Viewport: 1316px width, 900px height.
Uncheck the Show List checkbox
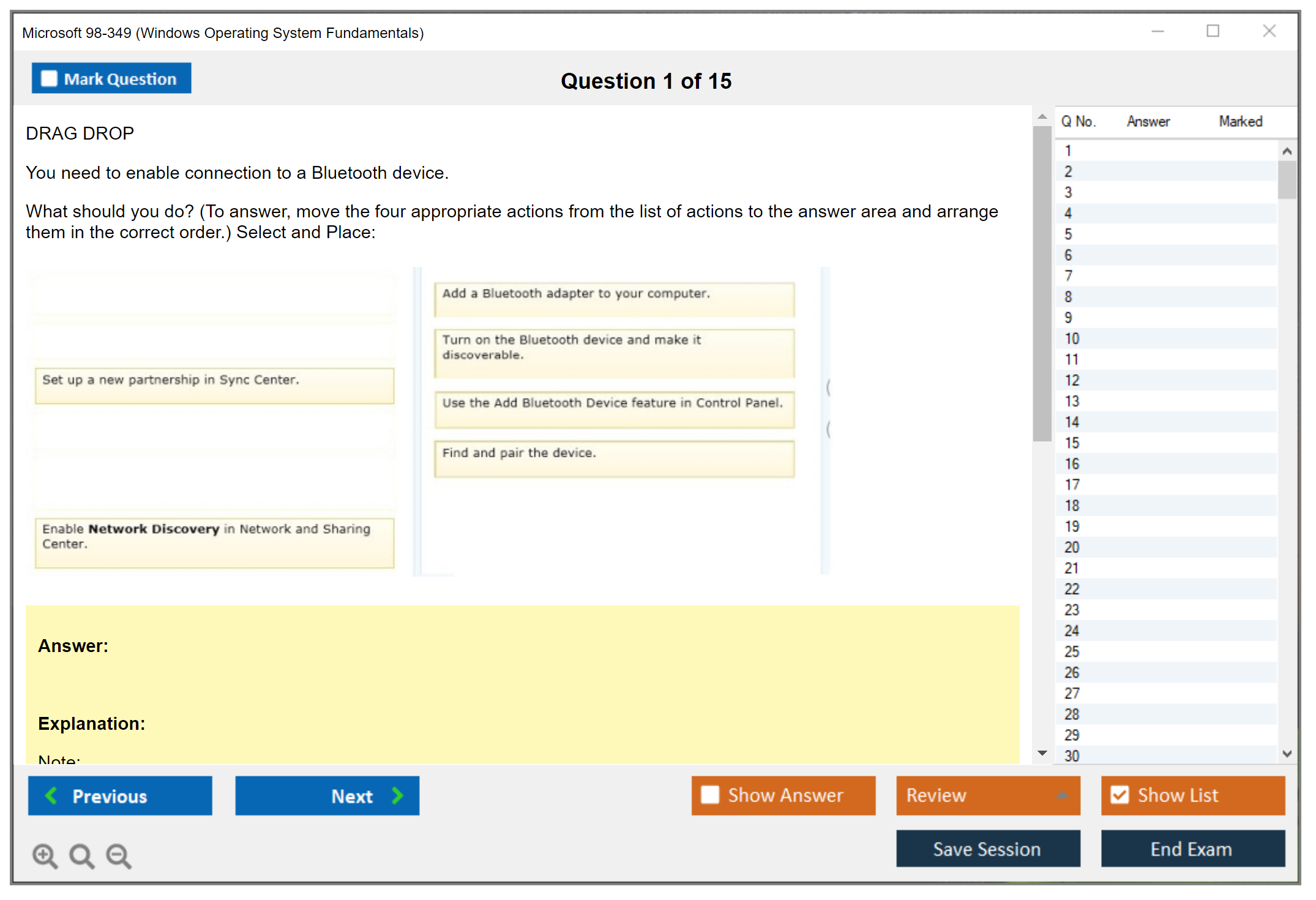1120,795
